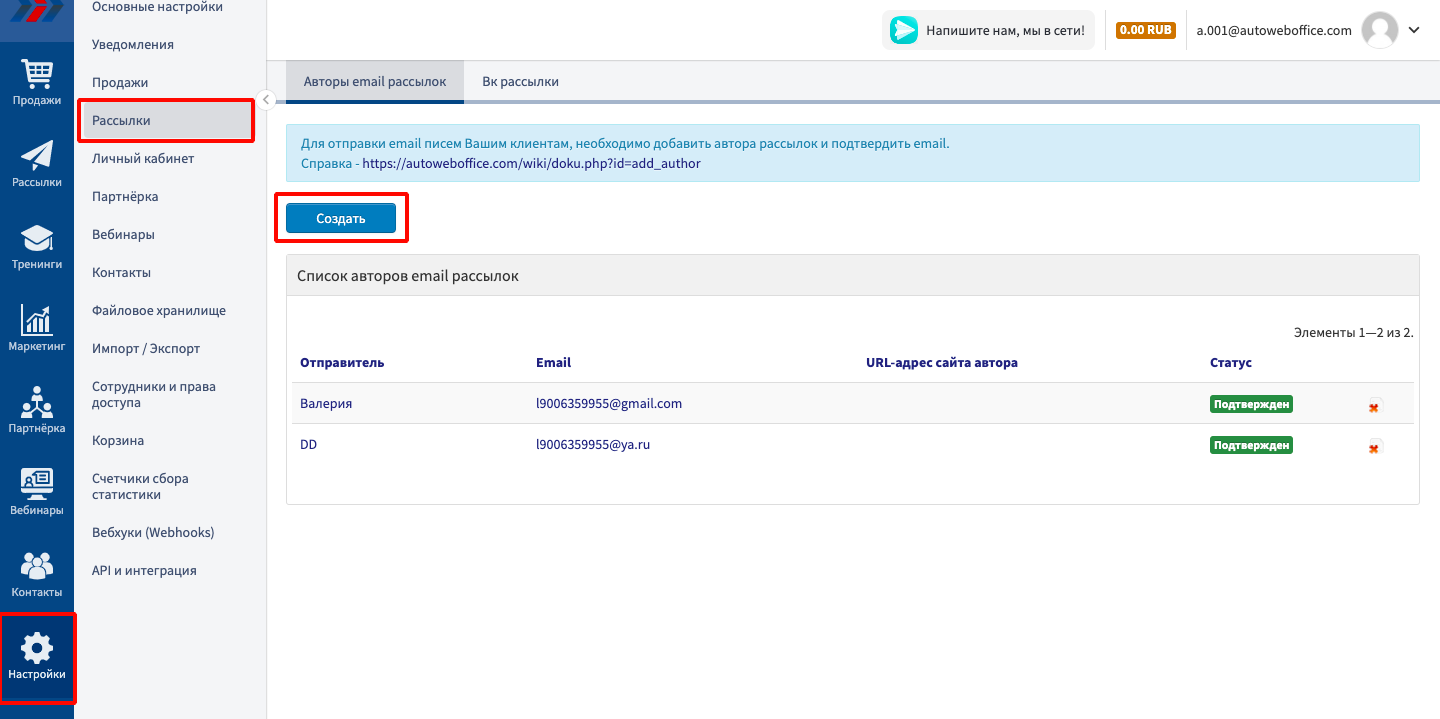Click the Создать button

341,218
